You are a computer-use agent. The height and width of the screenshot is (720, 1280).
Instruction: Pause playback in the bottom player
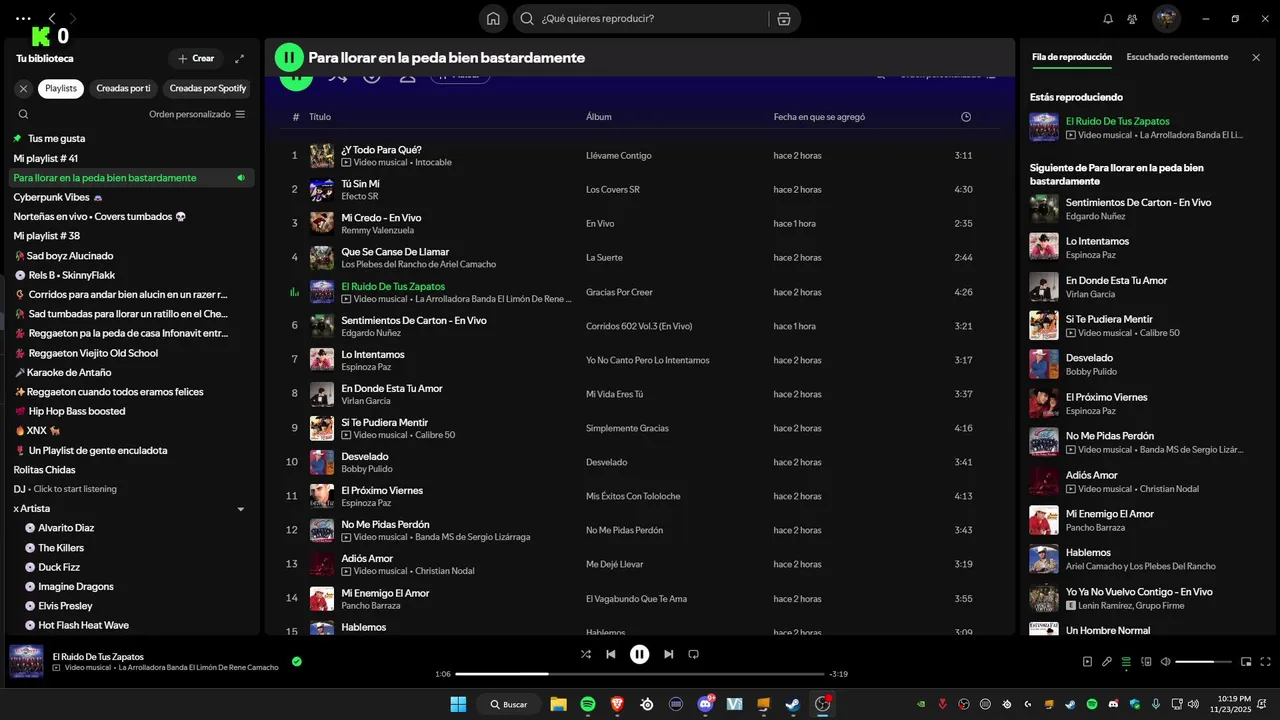(640, 654)
